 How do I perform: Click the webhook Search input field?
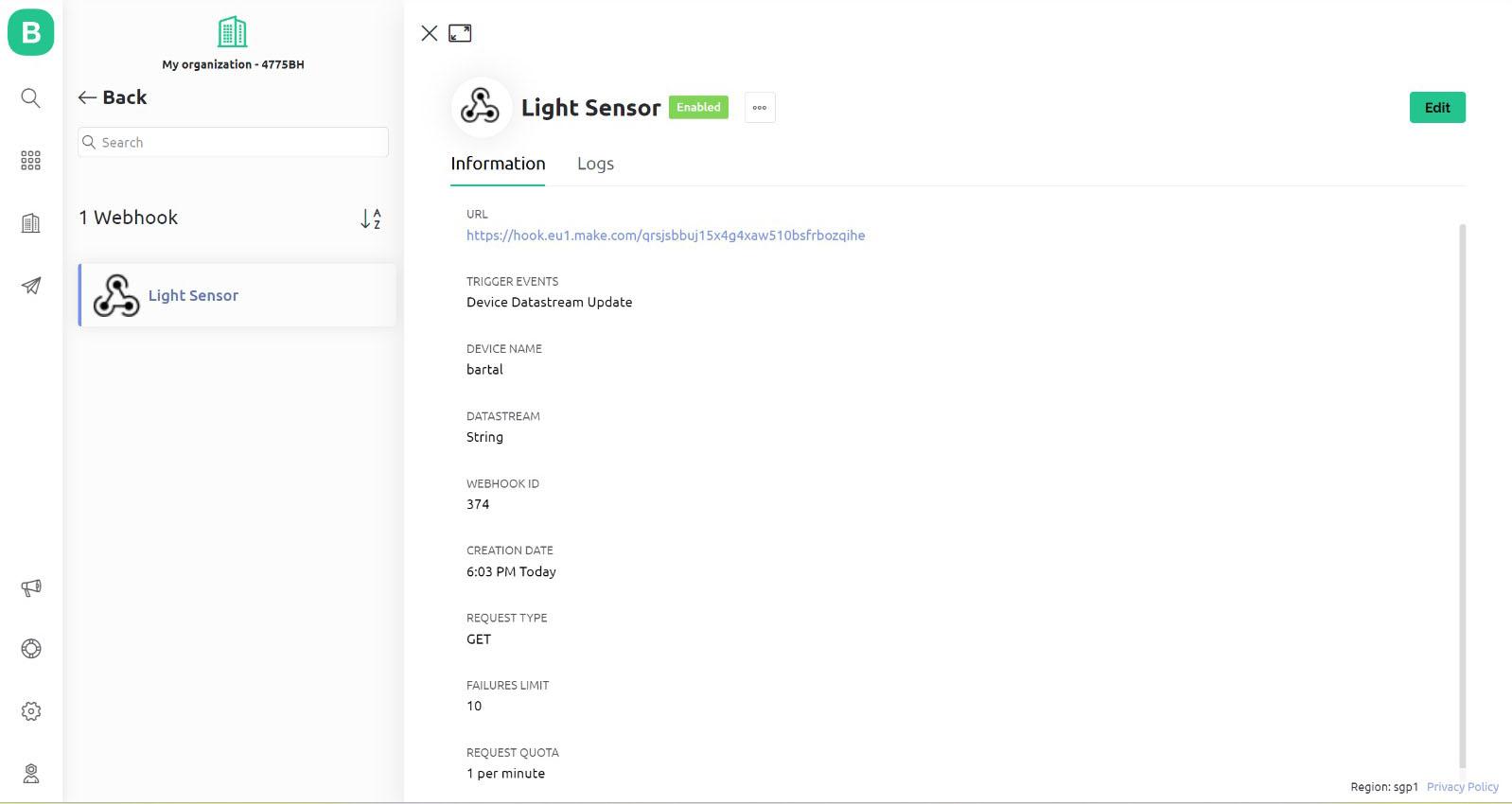tap(233, 143)
